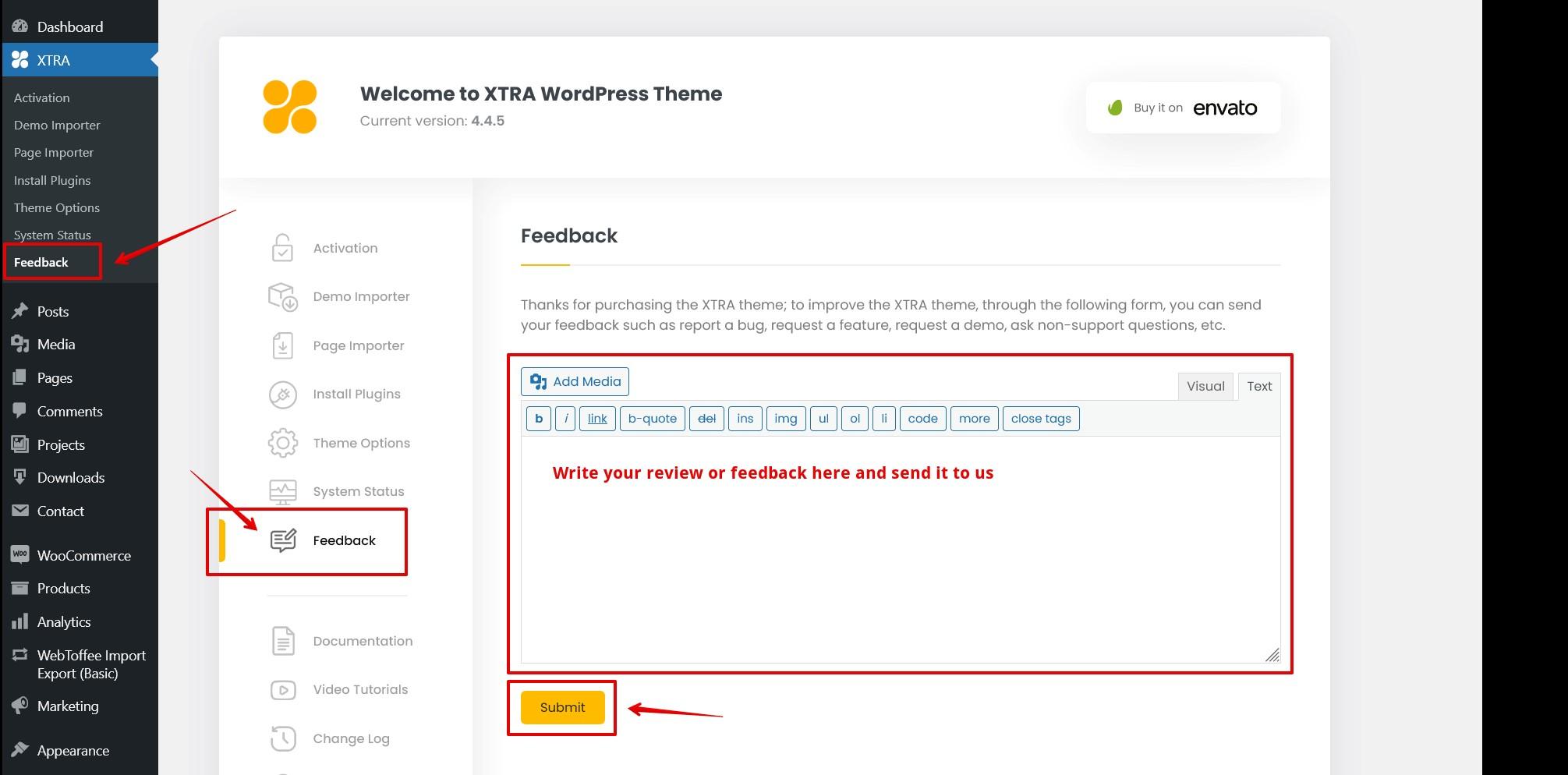This screenshot has width=1568, height=775.
Task: Click the System Status monitor icon
Action: [x=282, y=492]
